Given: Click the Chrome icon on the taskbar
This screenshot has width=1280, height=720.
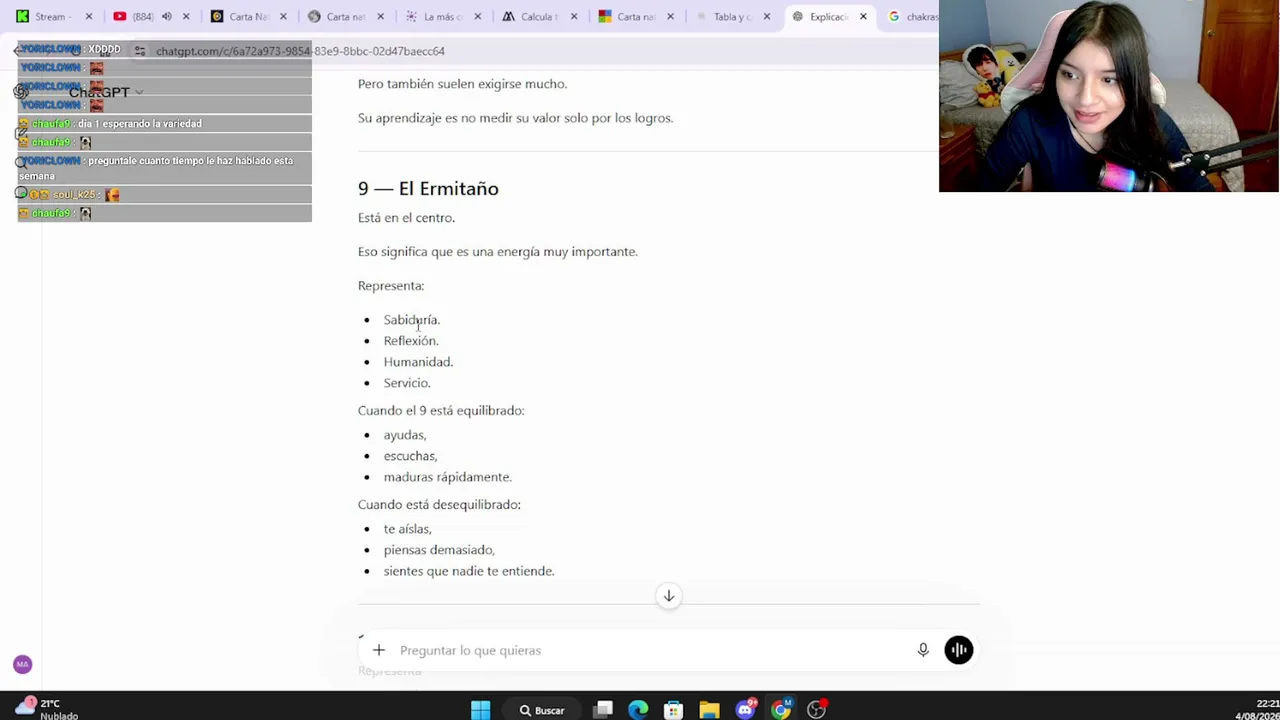Looking at the screenshot, I should click(x=781, y=710).
